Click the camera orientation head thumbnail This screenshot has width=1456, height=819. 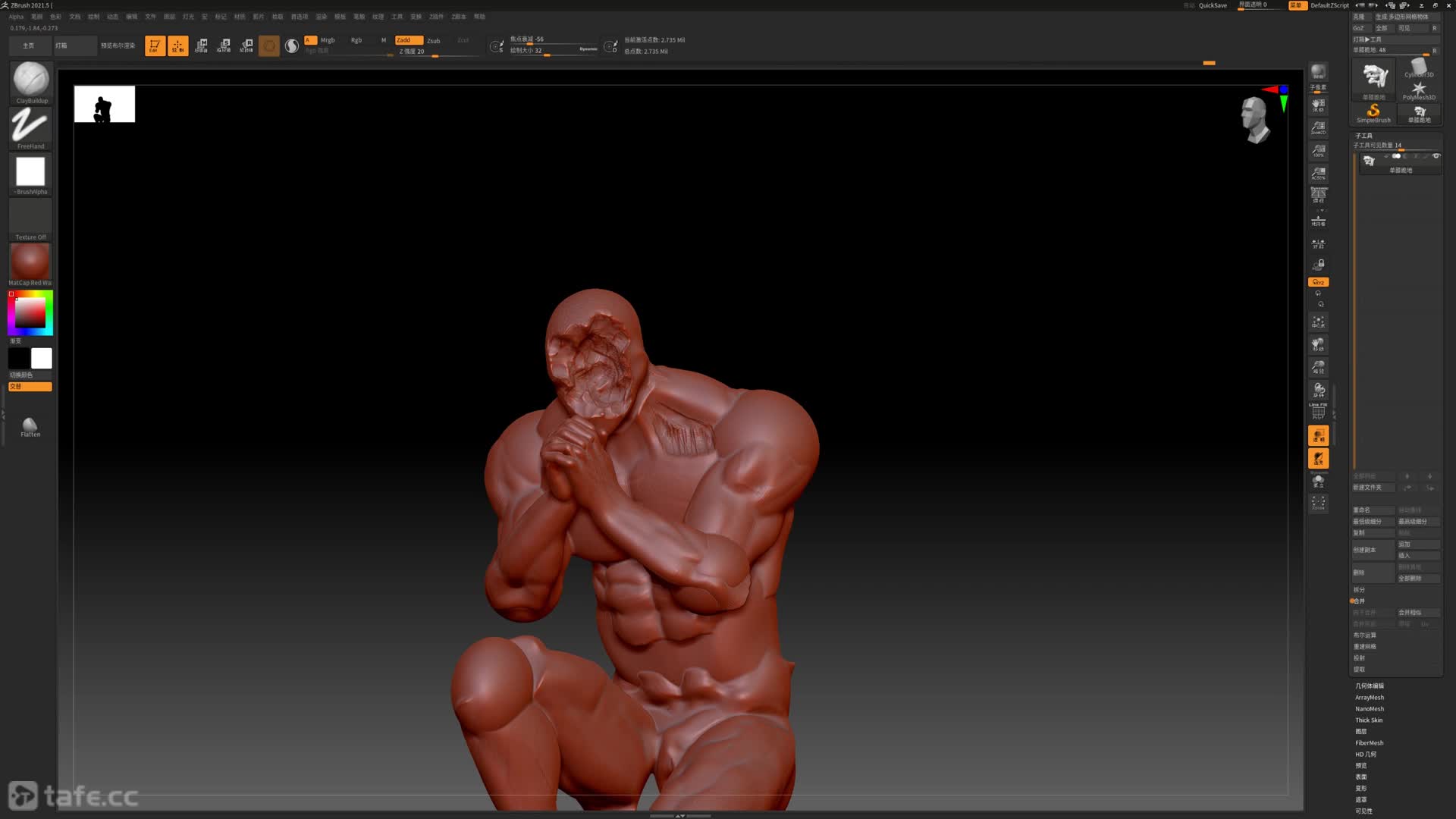pyautogui.click(x=1255, y=119)
